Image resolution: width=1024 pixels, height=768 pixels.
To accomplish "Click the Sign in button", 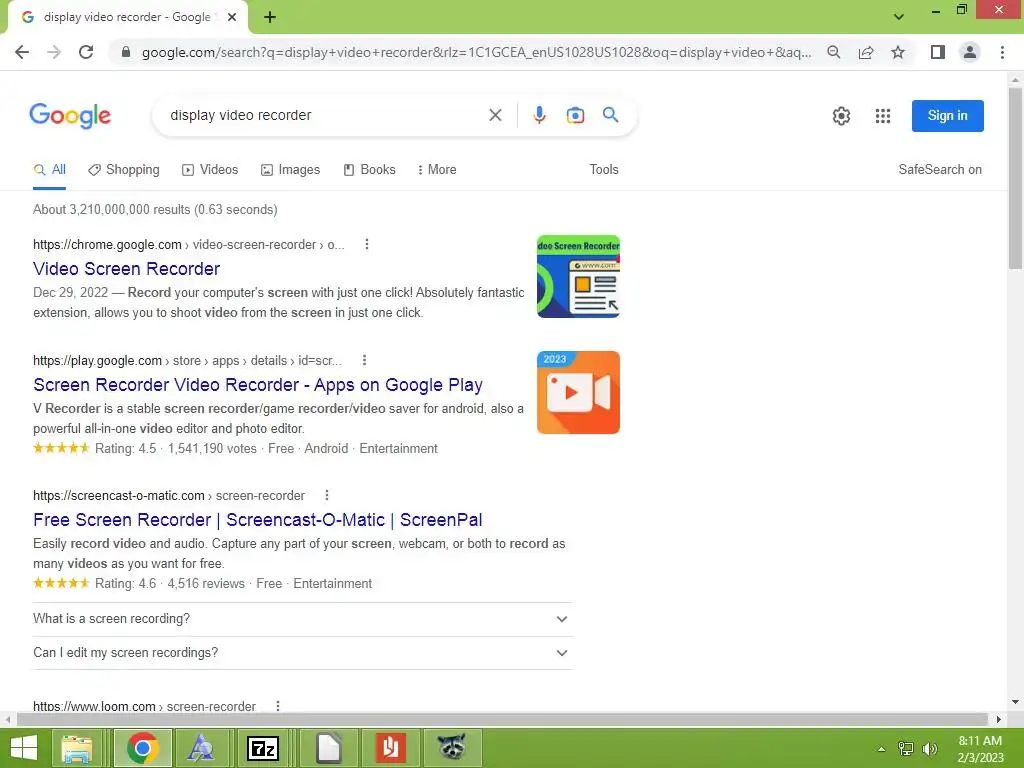I will point(947,116).
